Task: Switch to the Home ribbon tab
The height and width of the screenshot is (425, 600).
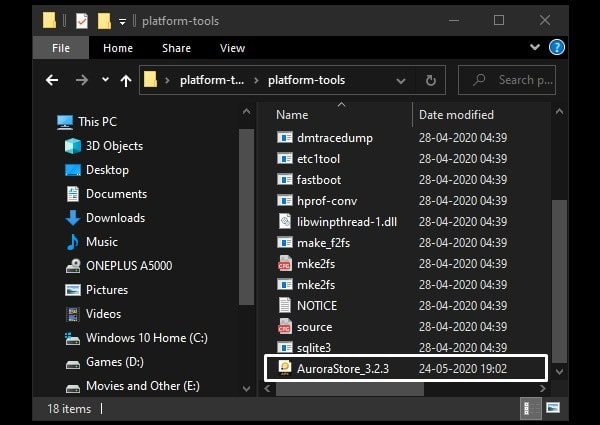Action: (118, 48)
